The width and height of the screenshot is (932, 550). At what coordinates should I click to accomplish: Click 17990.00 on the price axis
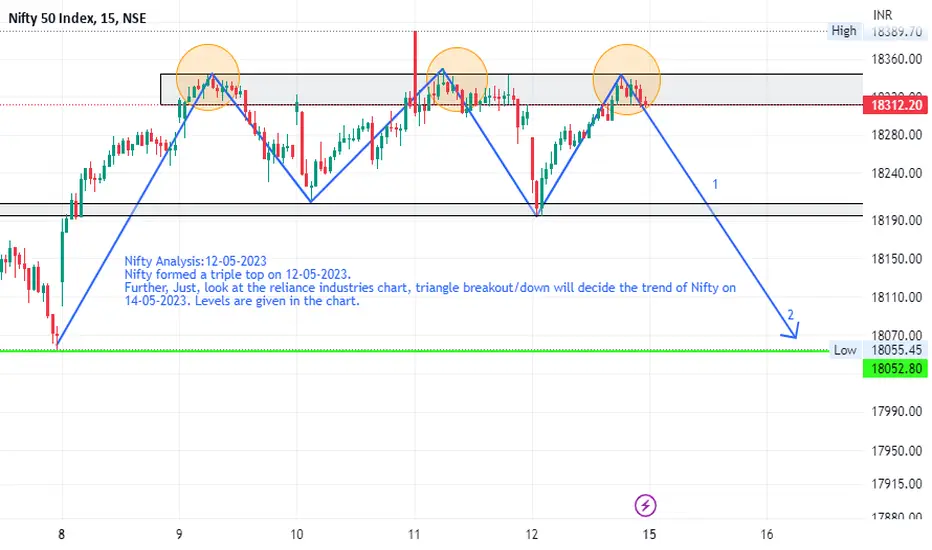pos(896,411)
